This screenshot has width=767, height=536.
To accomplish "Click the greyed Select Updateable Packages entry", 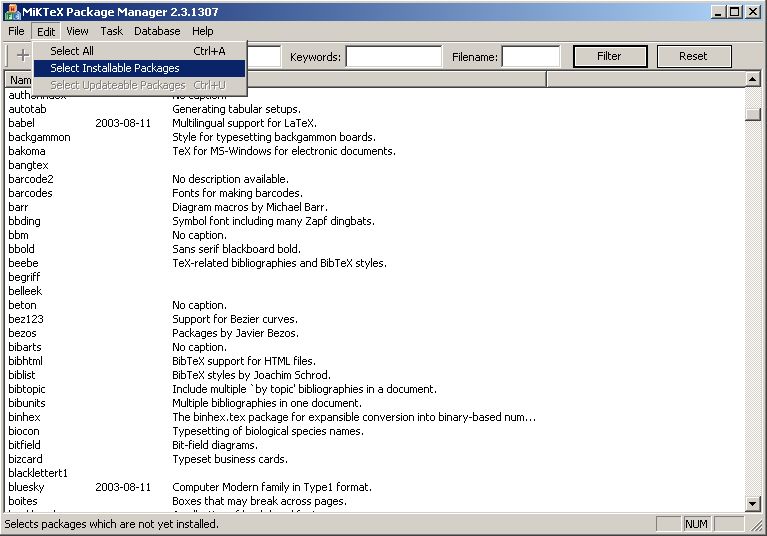I will click(x=139, y=85).
